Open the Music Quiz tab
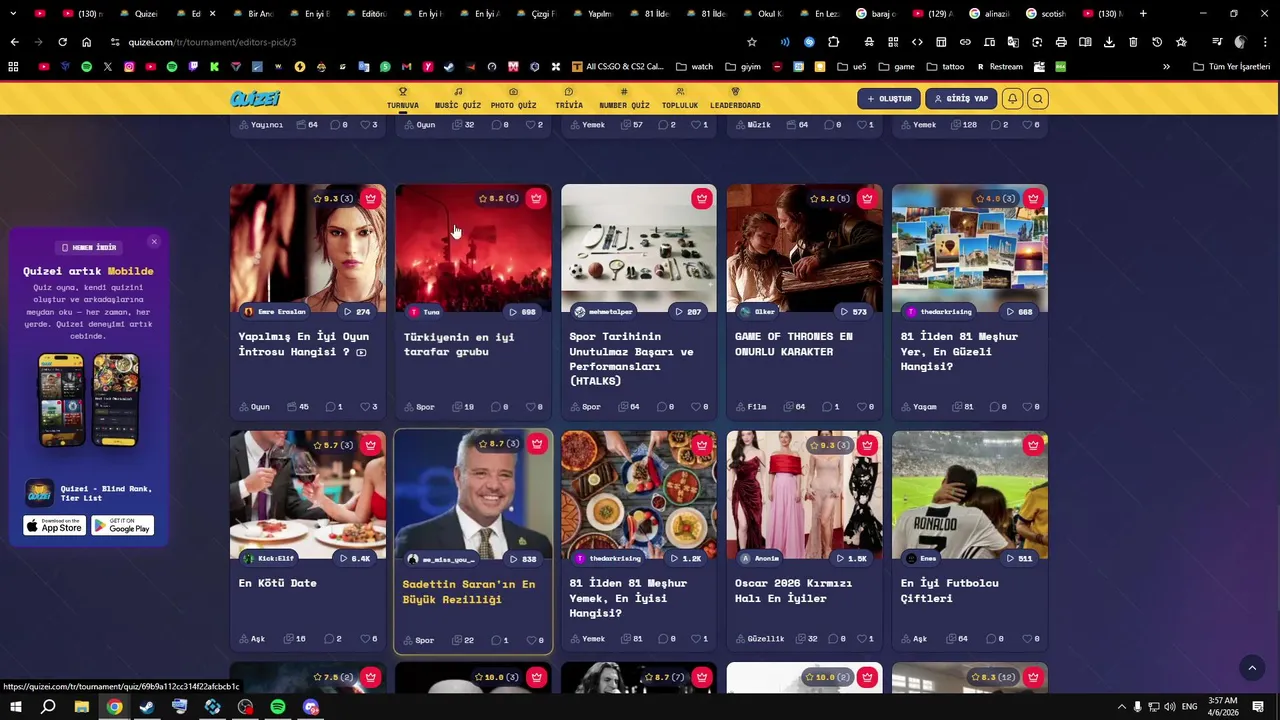The image size is (1280, 720). (458, 98)
